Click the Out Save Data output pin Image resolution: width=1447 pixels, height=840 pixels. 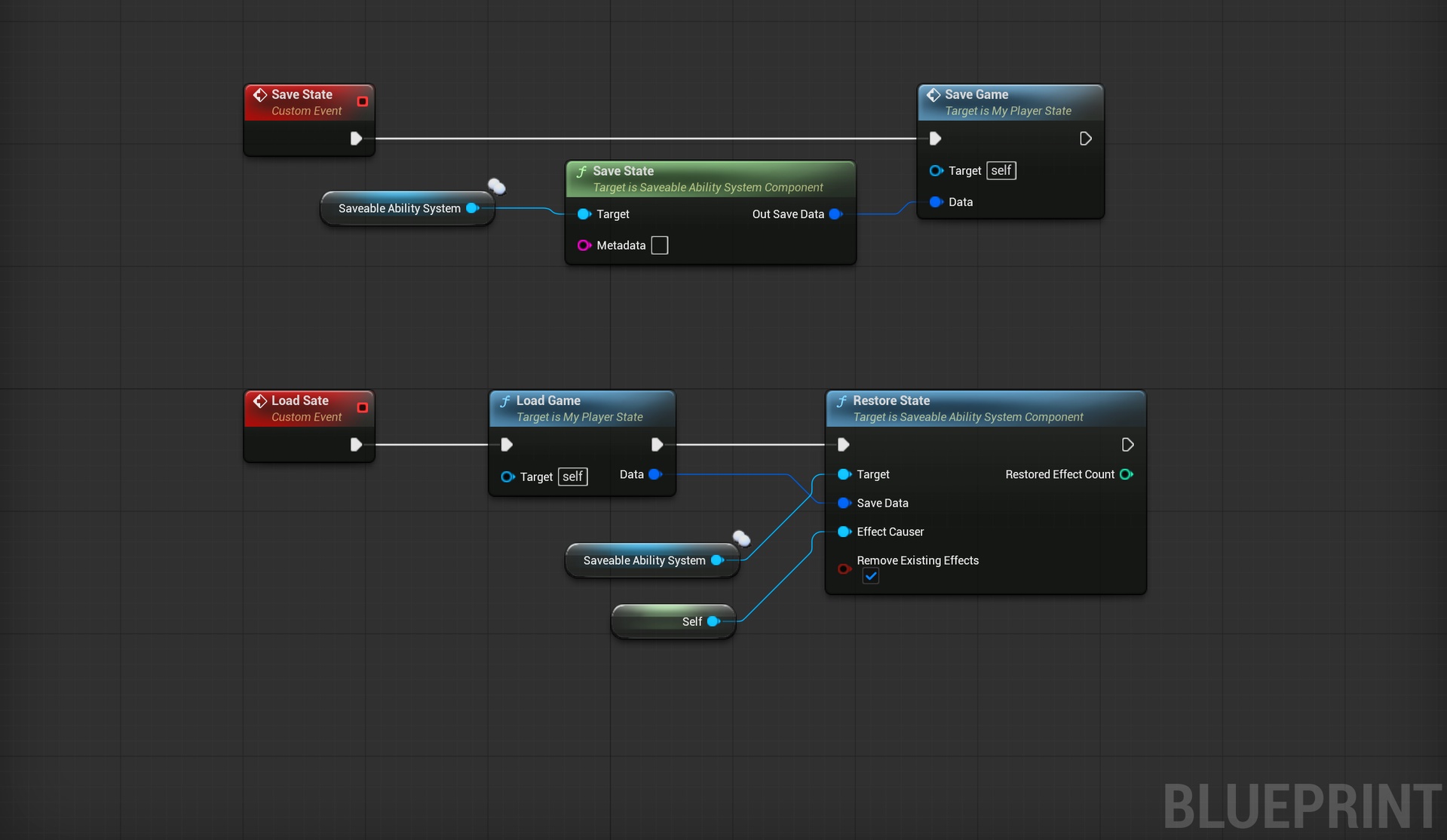(x=835, y=214)
